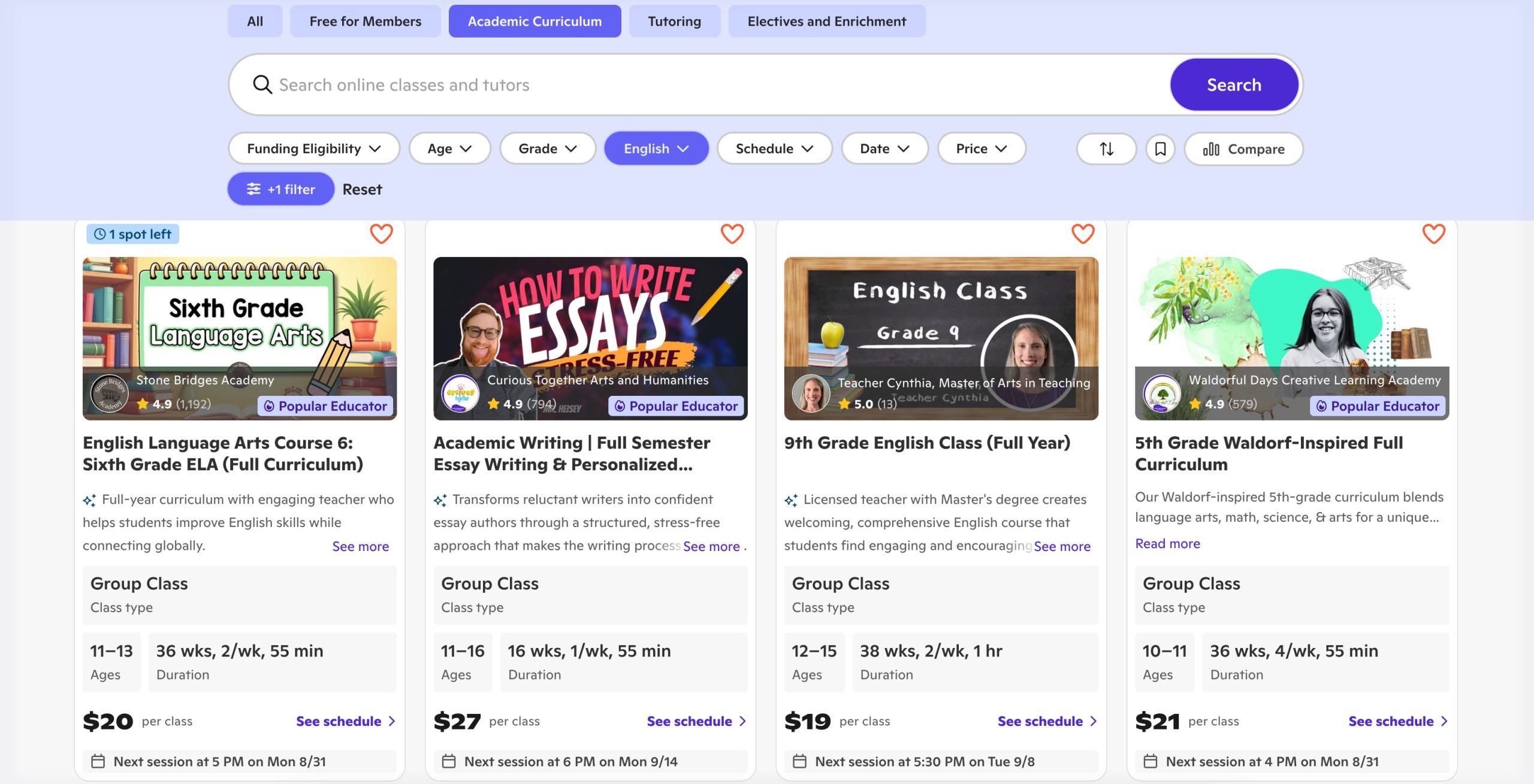The height and width of the screenshot is (784, 1534).
Task: Switch to the Tutoring tab
Action: pyautogui.click(x=674, y=21)
